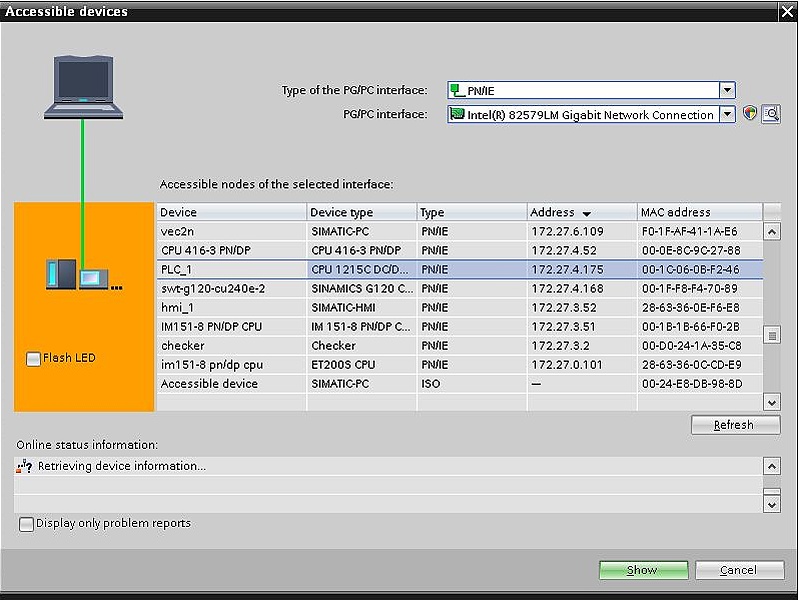The height and width of the screenshot is (600, 800).
Task: Close the Accessible devices dialog
Action: [x=788, y=11]
